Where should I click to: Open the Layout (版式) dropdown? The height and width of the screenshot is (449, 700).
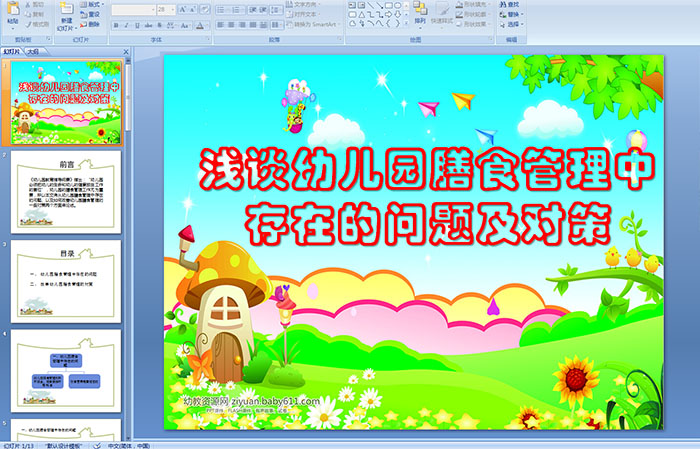pos(92,4)
